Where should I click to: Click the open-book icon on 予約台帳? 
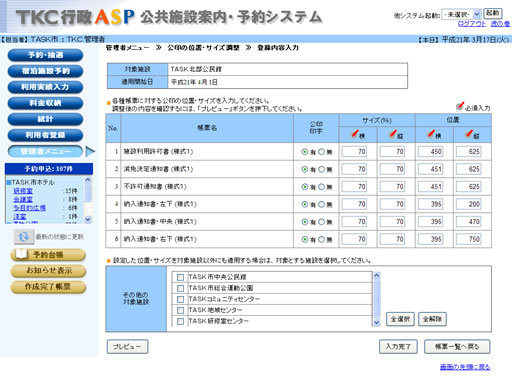22,254
